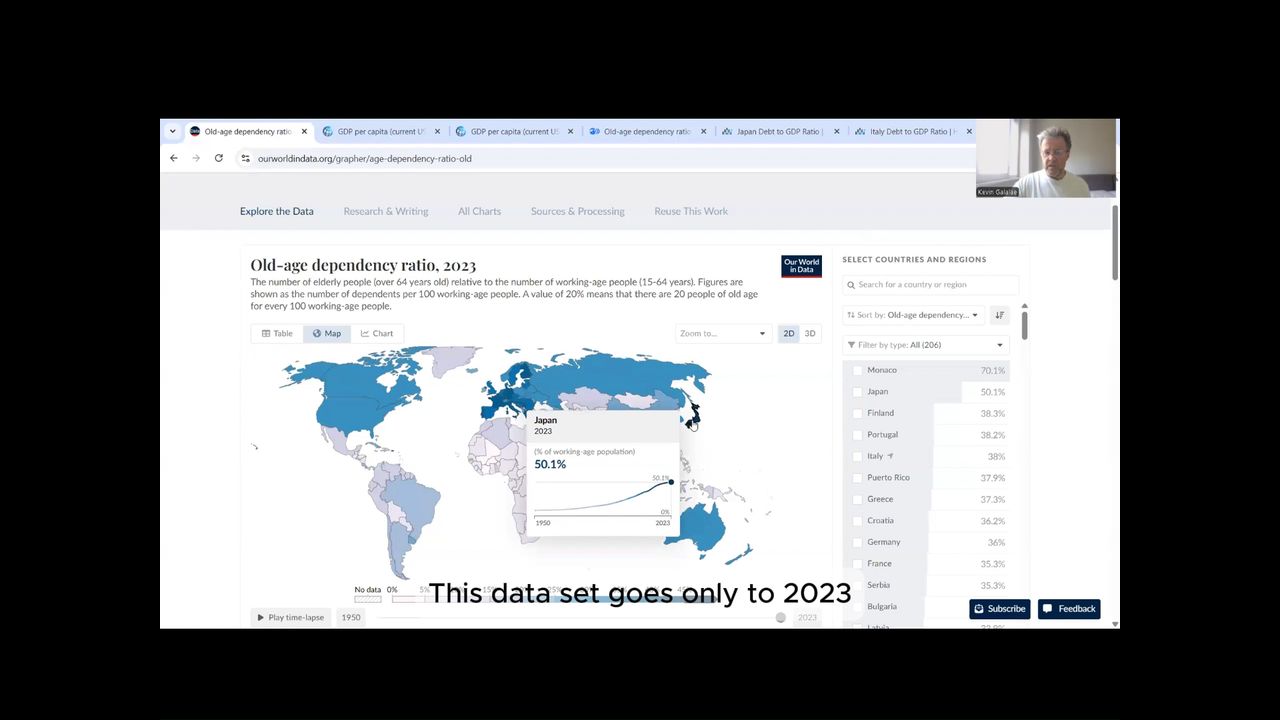Open Filter by type dropdown
1280x720 pixels.
tap(926, 345)
